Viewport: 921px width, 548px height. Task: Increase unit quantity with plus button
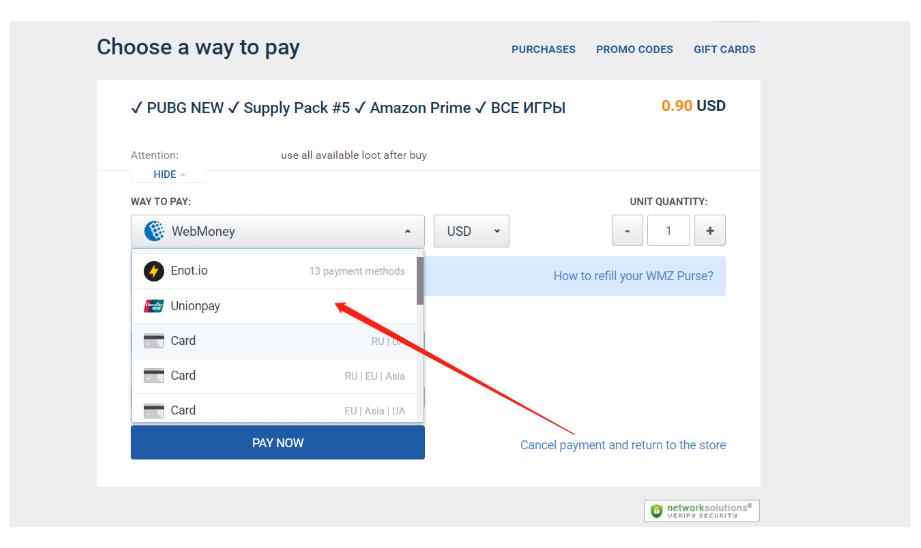(x=710, y=230)
